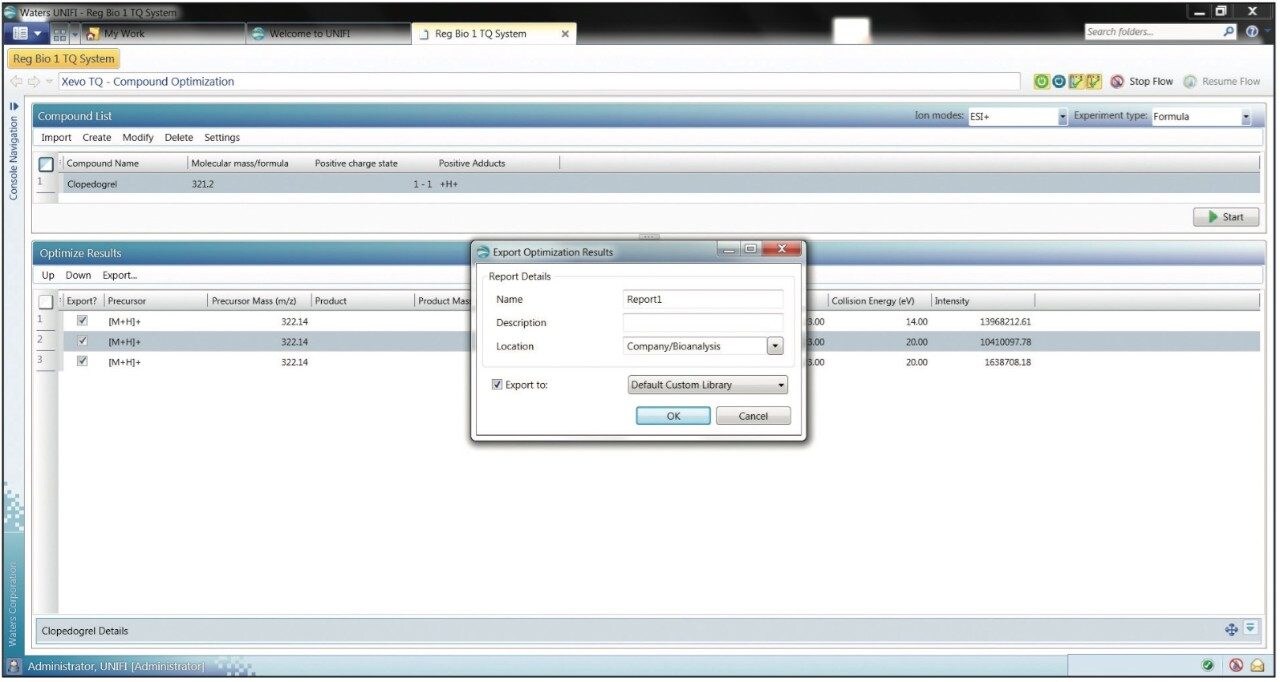Click Cancel in Export Optimization Results dialog
Viewport: 1280px width, 682px height.
753,416
